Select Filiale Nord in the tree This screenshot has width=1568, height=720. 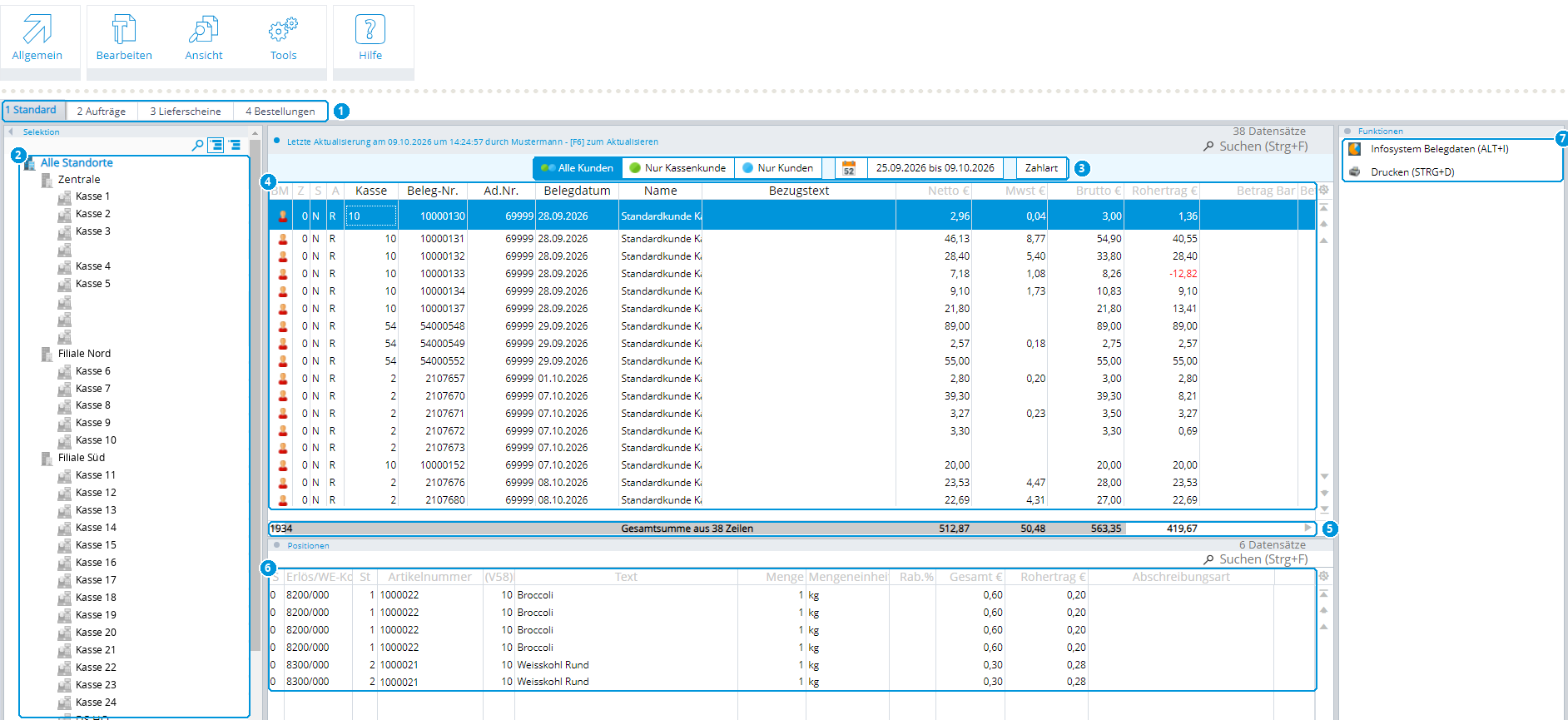click(84, 354)
